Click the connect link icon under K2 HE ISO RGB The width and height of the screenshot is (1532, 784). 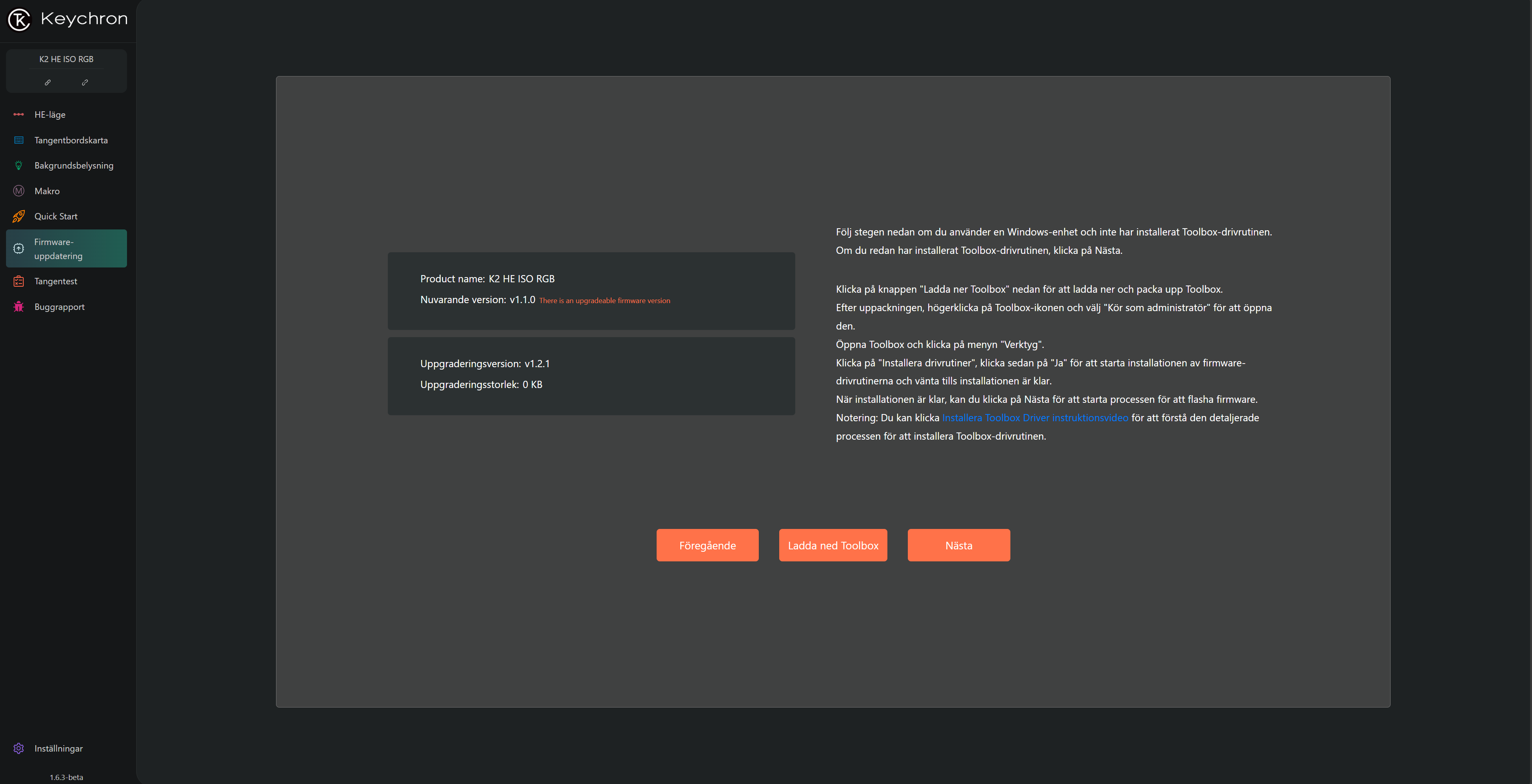click(48, 82)
